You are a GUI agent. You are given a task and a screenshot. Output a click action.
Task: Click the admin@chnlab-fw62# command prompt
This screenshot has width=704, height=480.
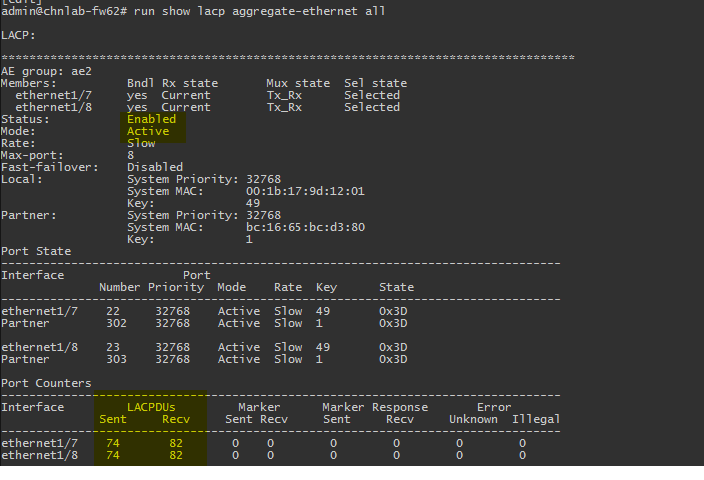click(x=62, y=11)
